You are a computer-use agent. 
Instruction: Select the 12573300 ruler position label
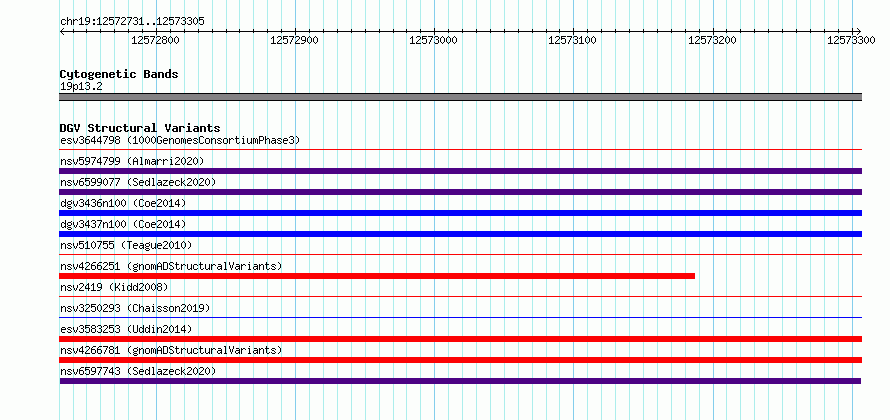(851, 40)
